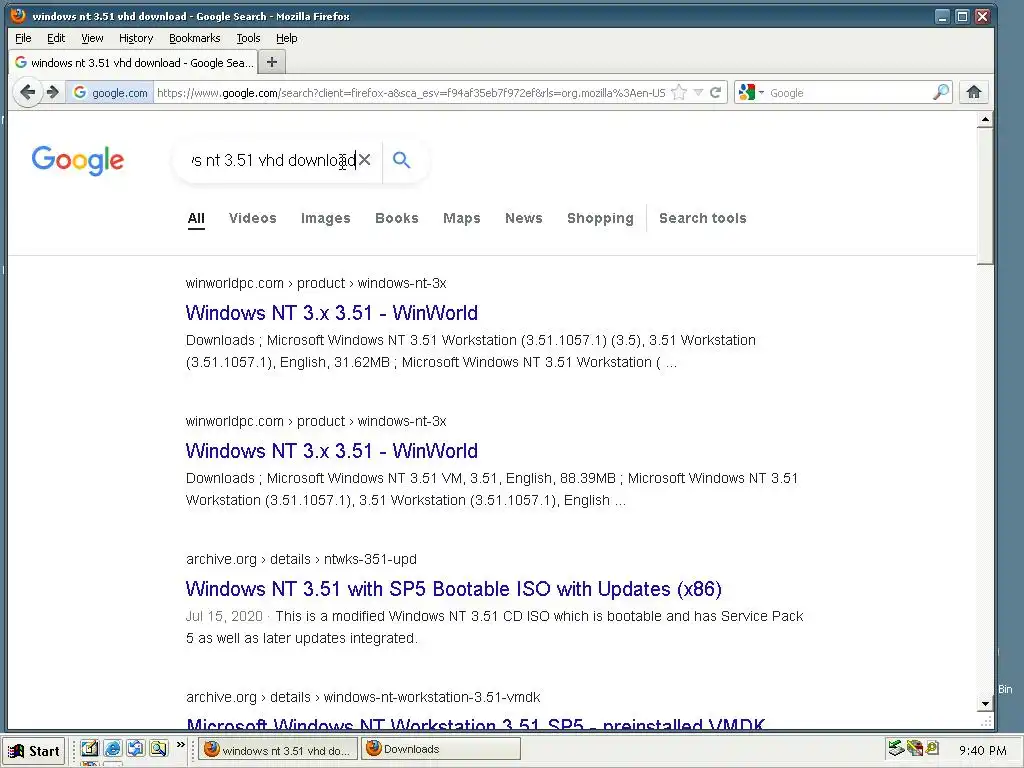This screenshot has height=768, width=1024.
Task: Switch to Images results
Action: [x=326, y=218]
